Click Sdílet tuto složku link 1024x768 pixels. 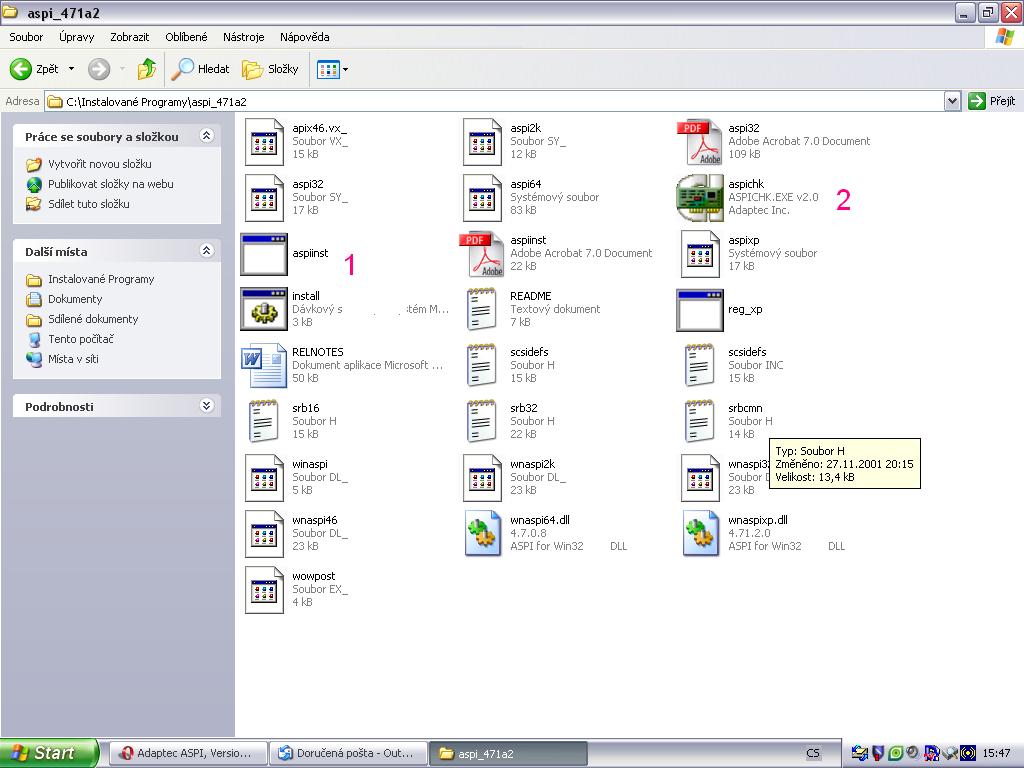(x=88, y=204)
